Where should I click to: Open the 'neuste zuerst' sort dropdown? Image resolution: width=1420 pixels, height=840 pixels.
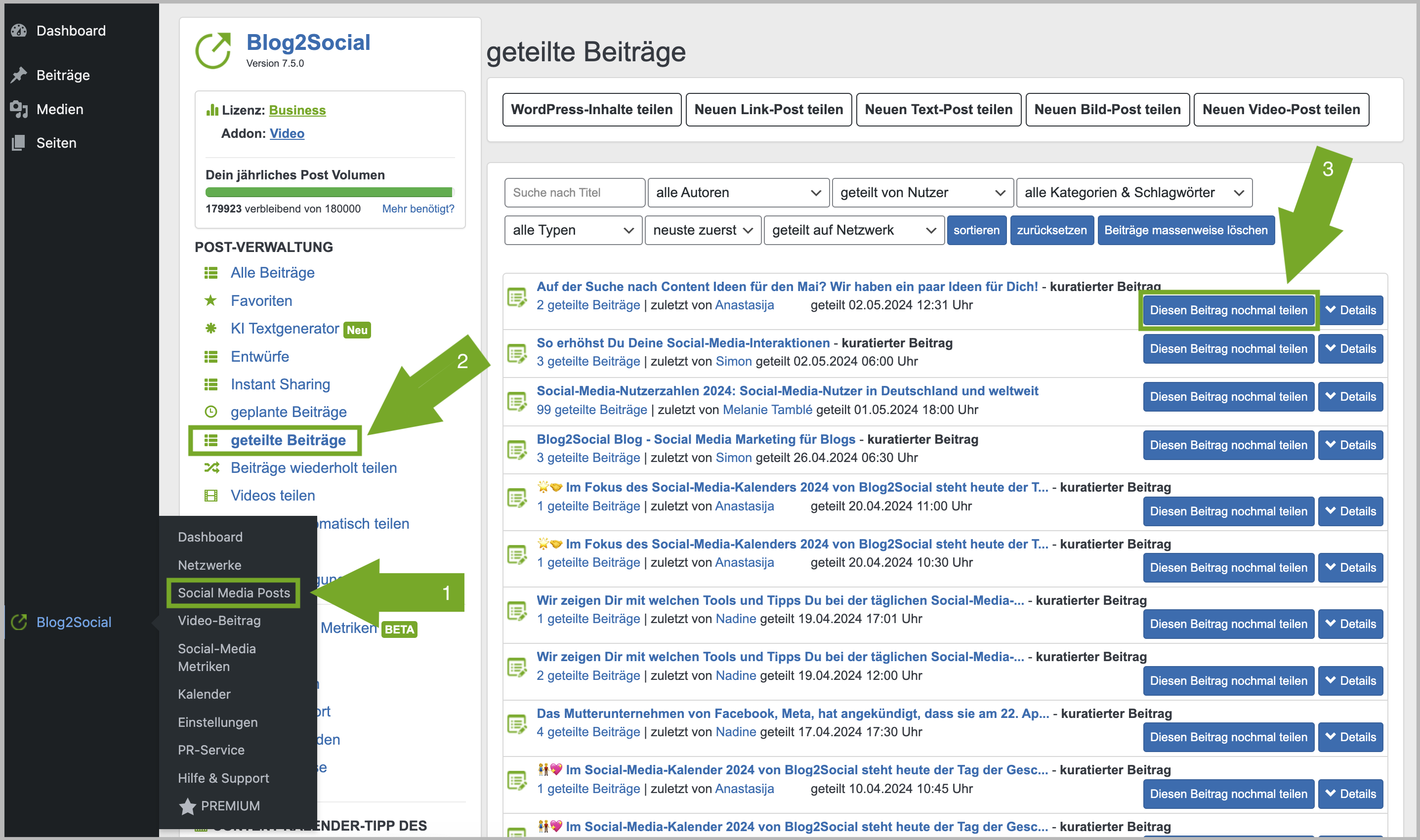pos(703,230)
